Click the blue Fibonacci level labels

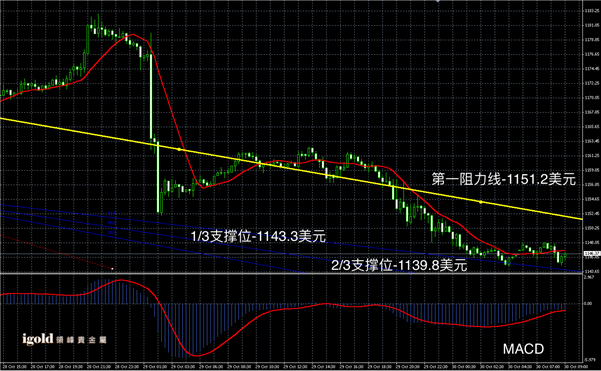pos(112,223)
